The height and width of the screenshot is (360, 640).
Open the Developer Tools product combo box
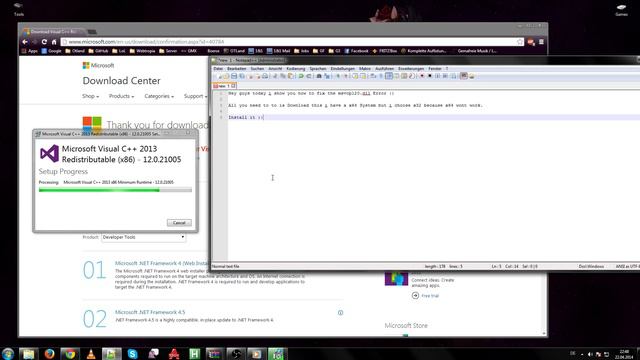pyautogui.click(x=143, y=237)
